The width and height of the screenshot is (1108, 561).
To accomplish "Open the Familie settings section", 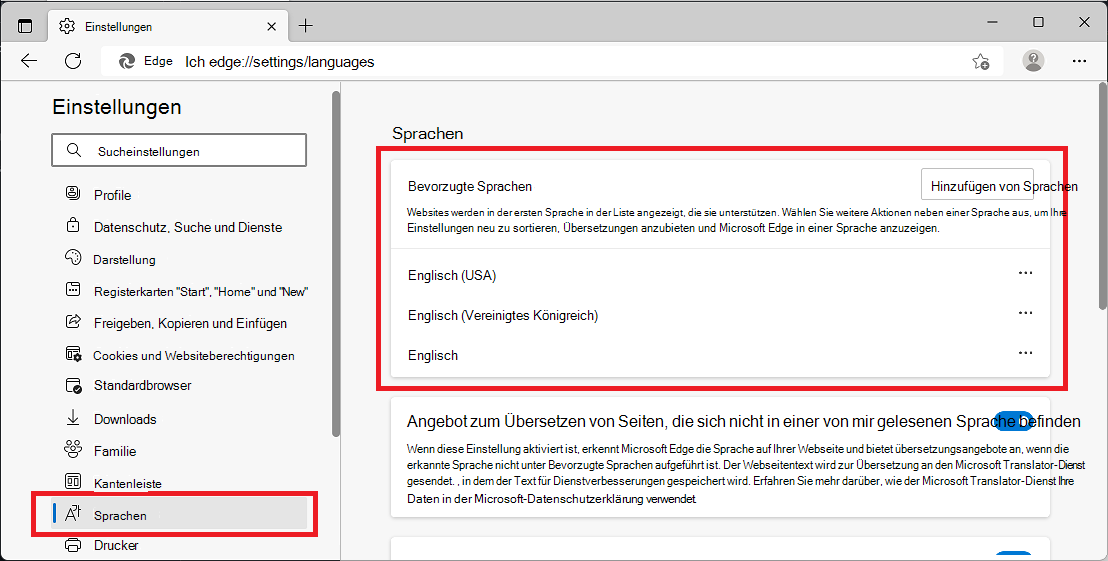I will pos(115,451).
